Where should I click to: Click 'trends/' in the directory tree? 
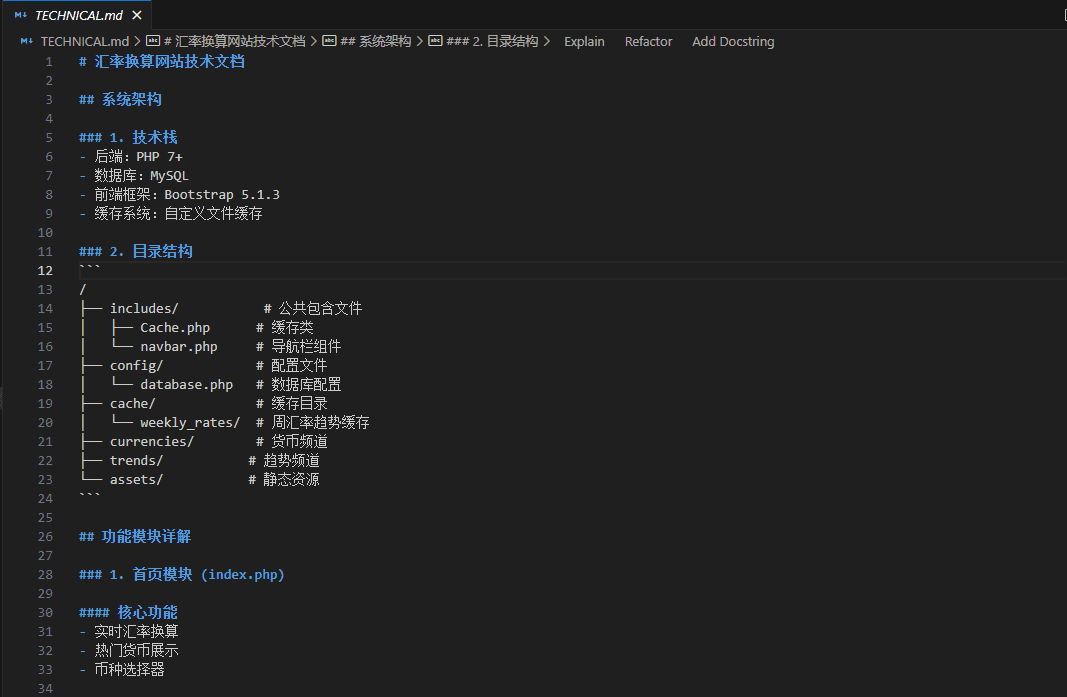[x=136, y=461]
